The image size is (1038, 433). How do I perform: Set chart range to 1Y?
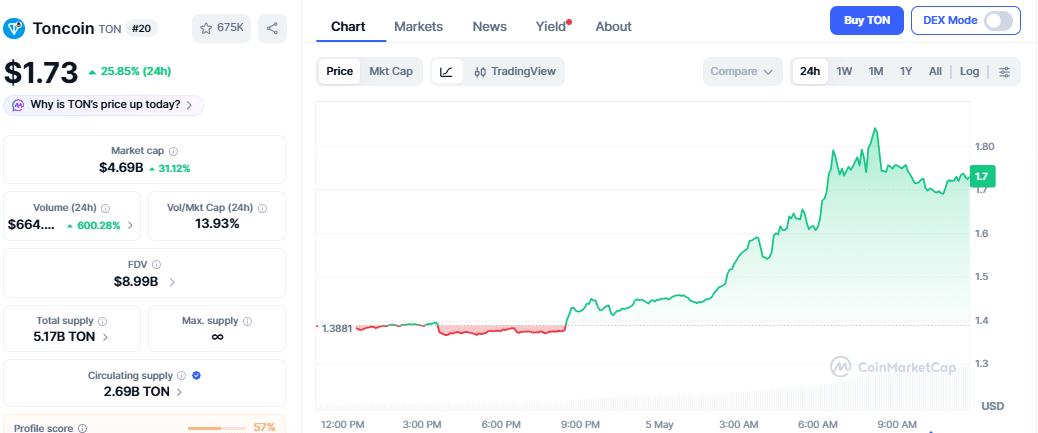coord(906,72)
